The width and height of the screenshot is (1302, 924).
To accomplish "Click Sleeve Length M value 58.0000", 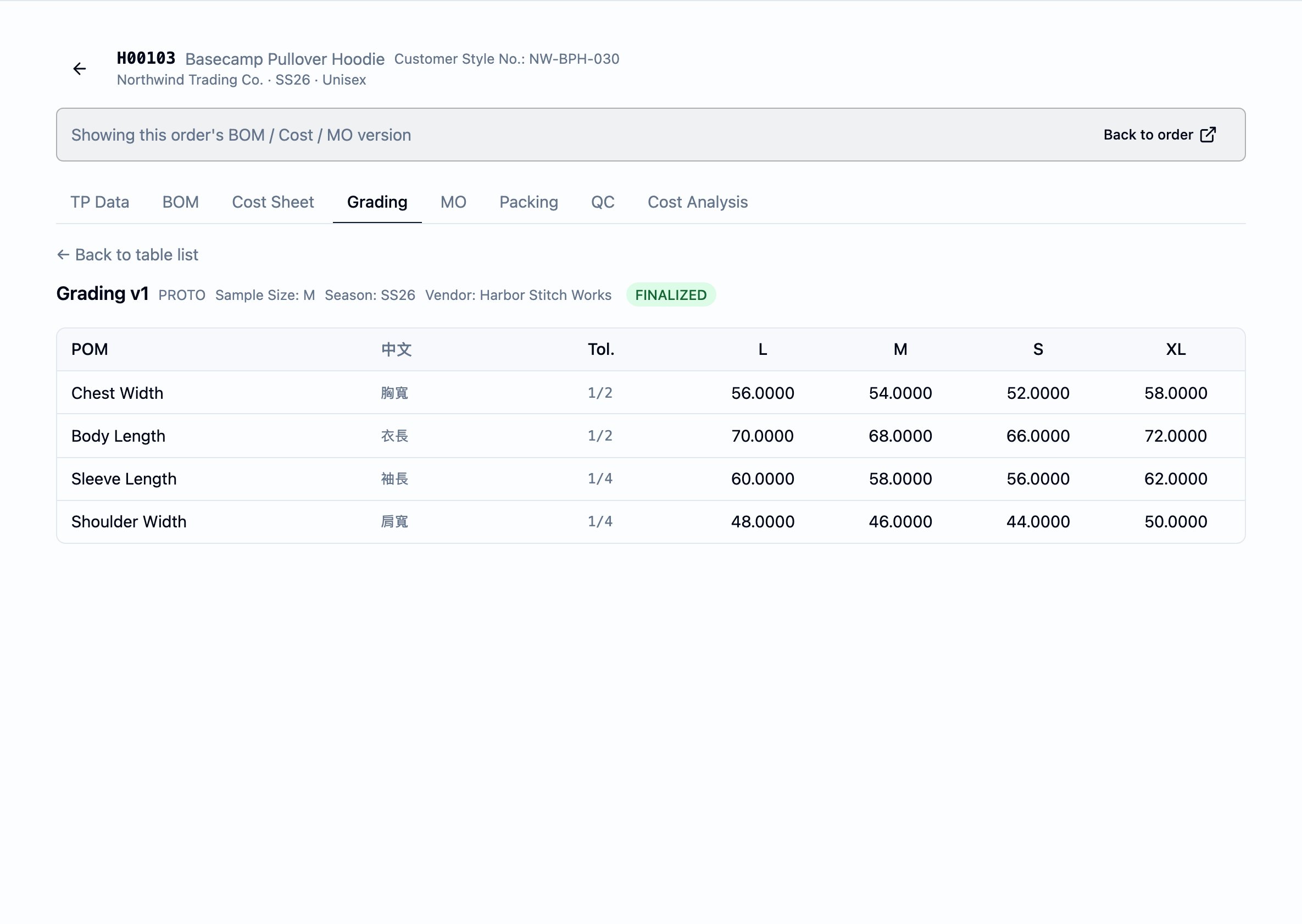I will click(x=900, y=478).
